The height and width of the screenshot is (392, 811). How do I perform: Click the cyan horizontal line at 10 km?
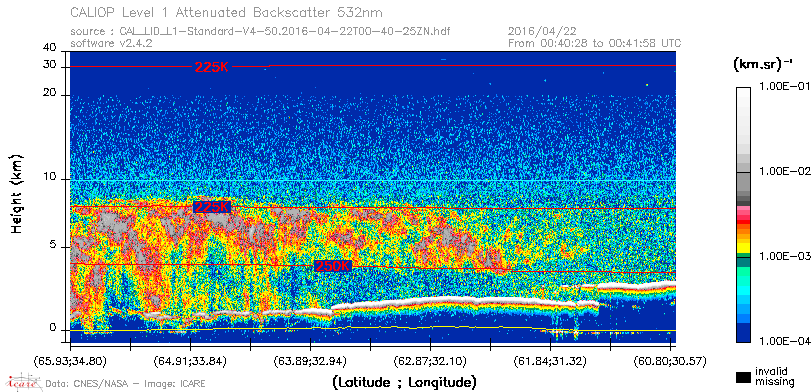pyautogui.click(x=372, y=180)
